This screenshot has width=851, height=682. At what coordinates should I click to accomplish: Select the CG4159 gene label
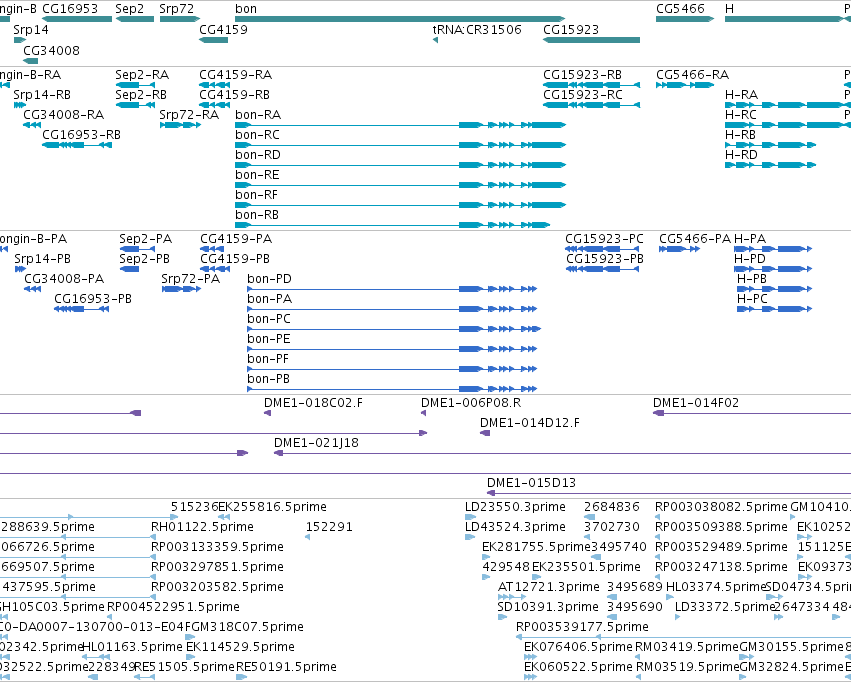pyautogui.click(x=224, y=29)
